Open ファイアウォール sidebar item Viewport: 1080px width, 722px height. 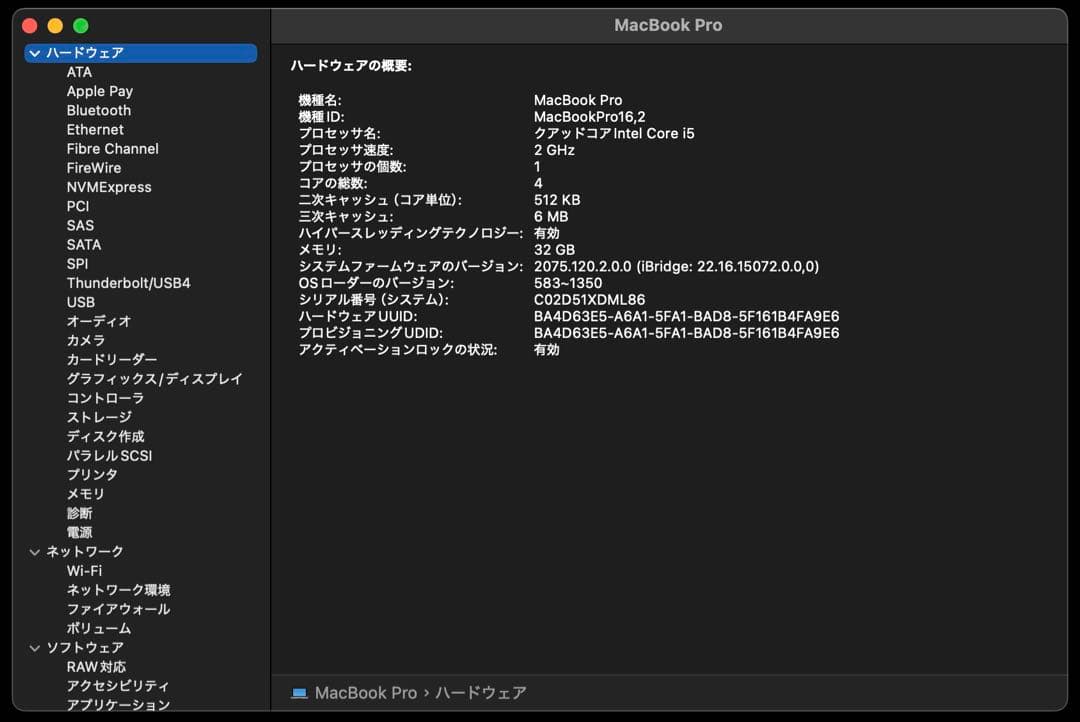(118, 610)
